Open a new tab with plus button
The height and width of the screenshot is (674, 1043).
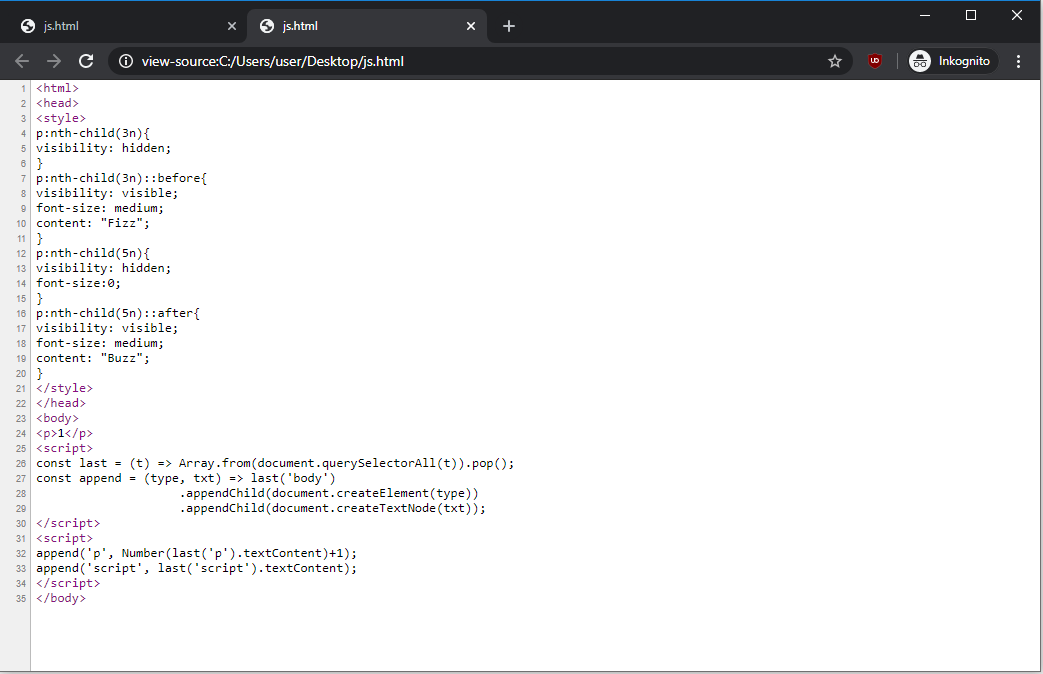[509, 26]
